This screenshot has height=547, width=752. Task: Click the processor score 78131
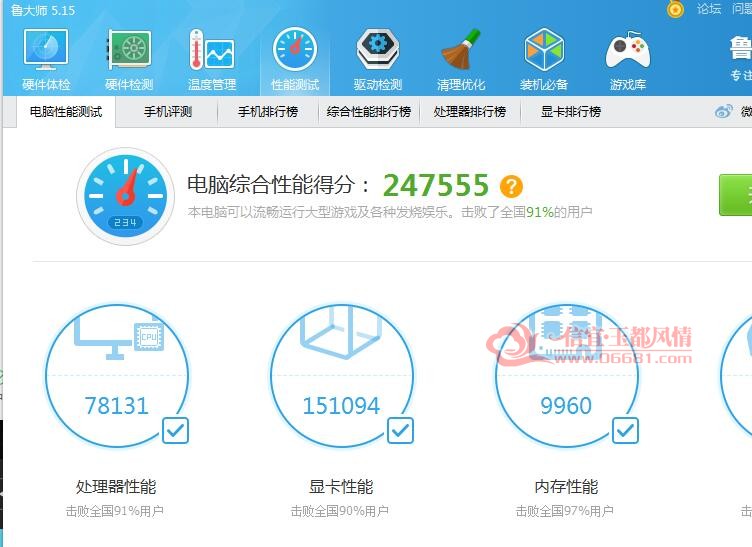[117, 406]
